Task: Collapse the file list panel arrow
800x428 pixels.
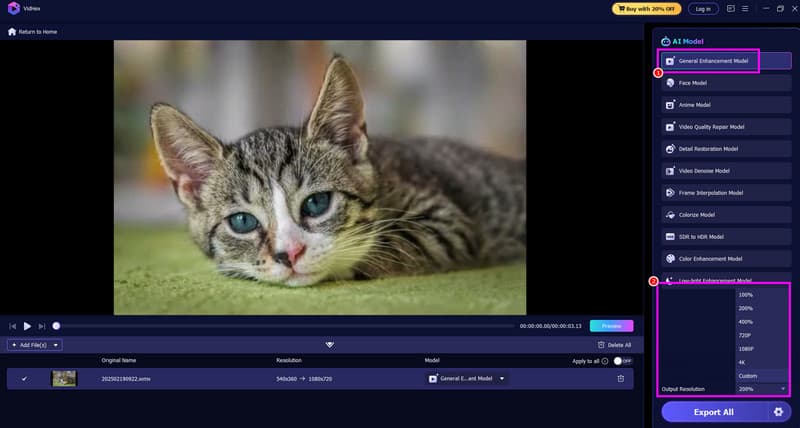Action: pos(330,345)
